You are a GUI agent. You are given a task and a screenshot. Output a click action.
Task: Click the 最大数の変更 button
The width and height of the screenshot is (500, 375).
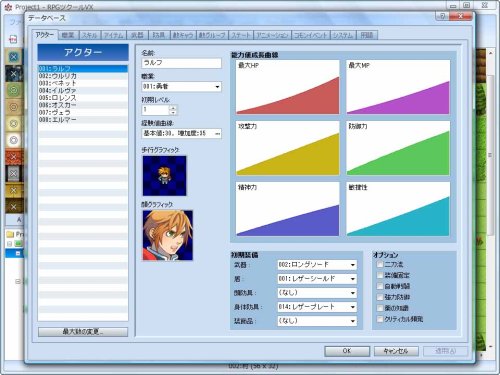tap(83, 332)
